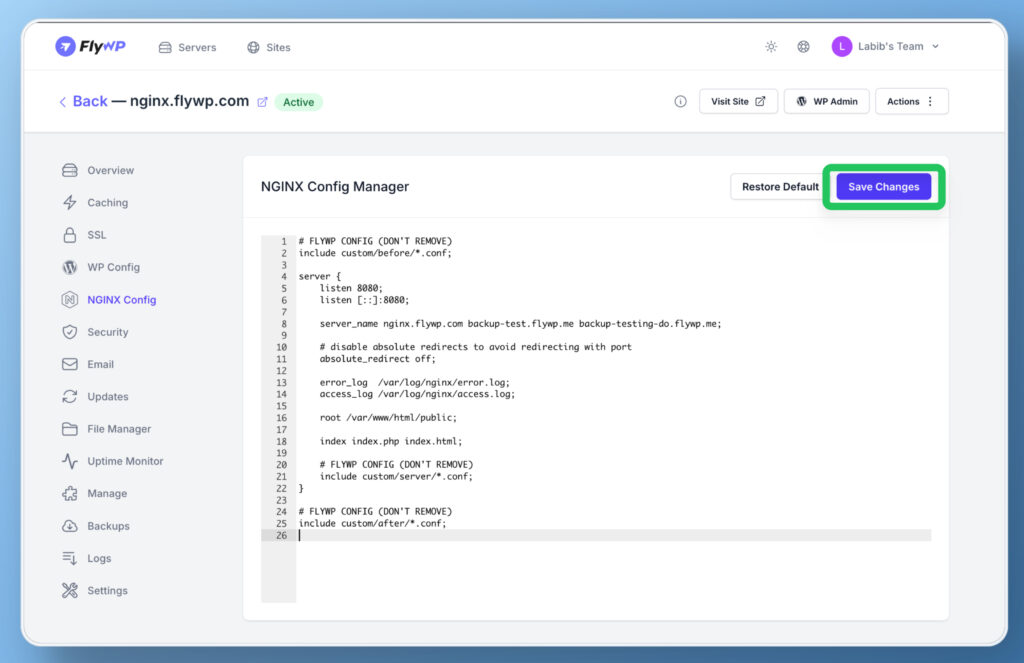Open nginx.flywp.com external link icon
This screenshot has width=1024, height=663.
[263, 102]
